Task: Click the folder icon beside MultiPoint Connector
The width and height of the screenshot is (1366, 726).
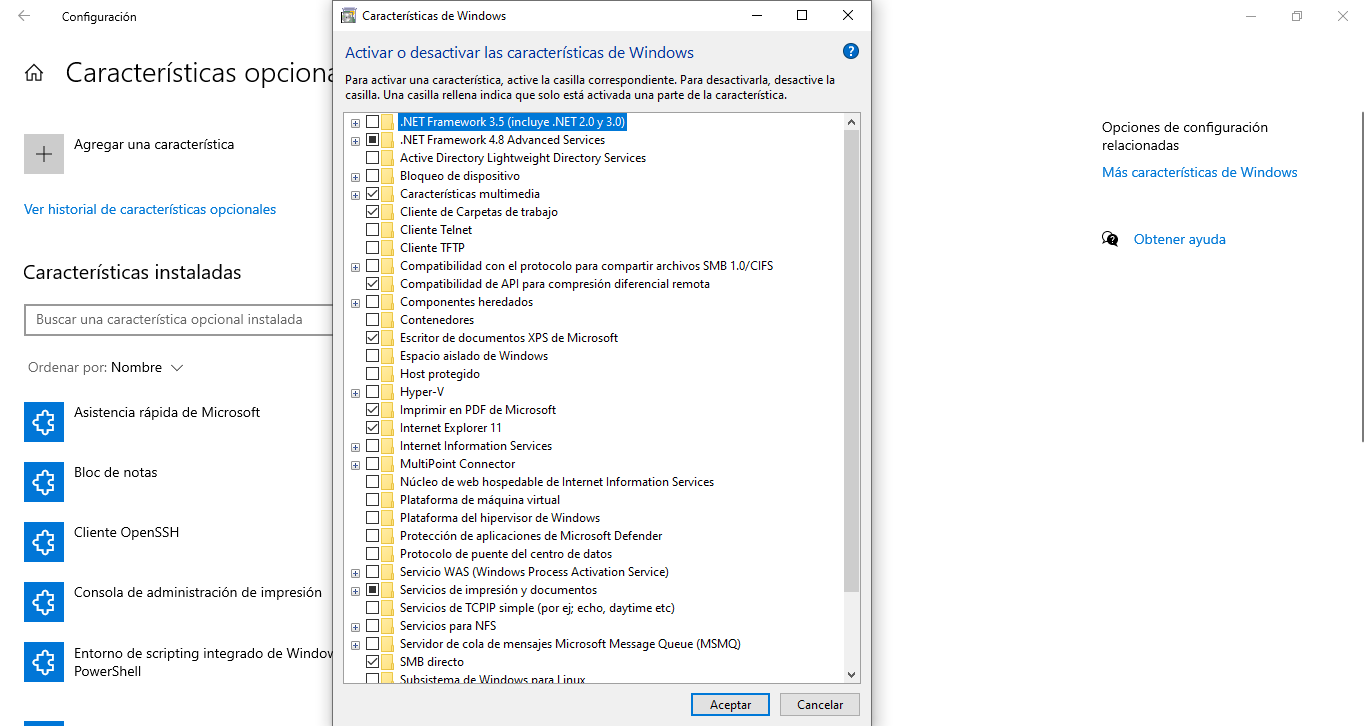Action: coord(387,464)
